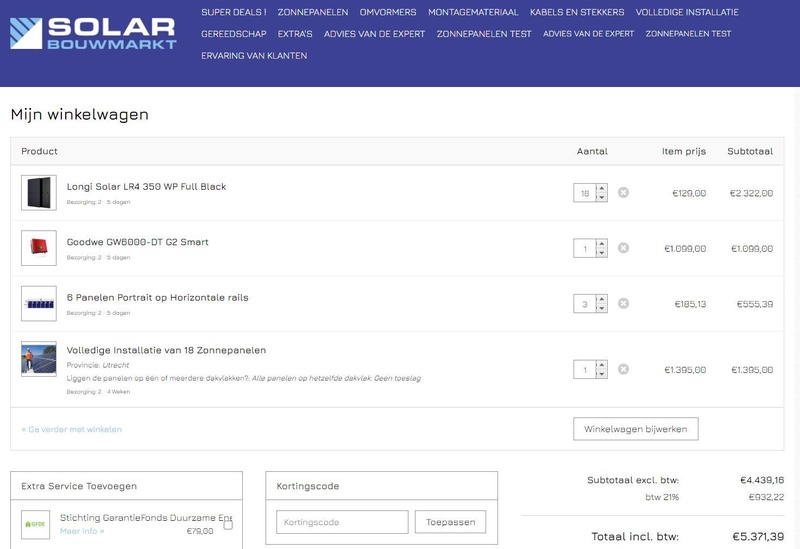Remove Goodwe GW6000-DT G2 Smart from cart
This screenshot has width=800, height=549.
pyautogui.click(x=623, y=248)
